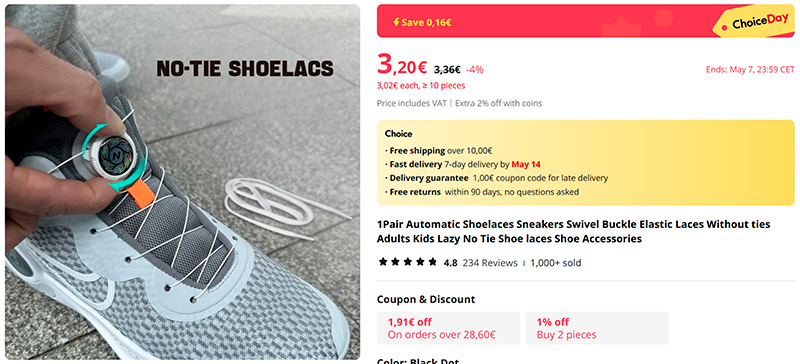This screenshot has height=364, width=800.
Task: Click the lightning bolt Save icon
Action: click(x=396, y=22)
